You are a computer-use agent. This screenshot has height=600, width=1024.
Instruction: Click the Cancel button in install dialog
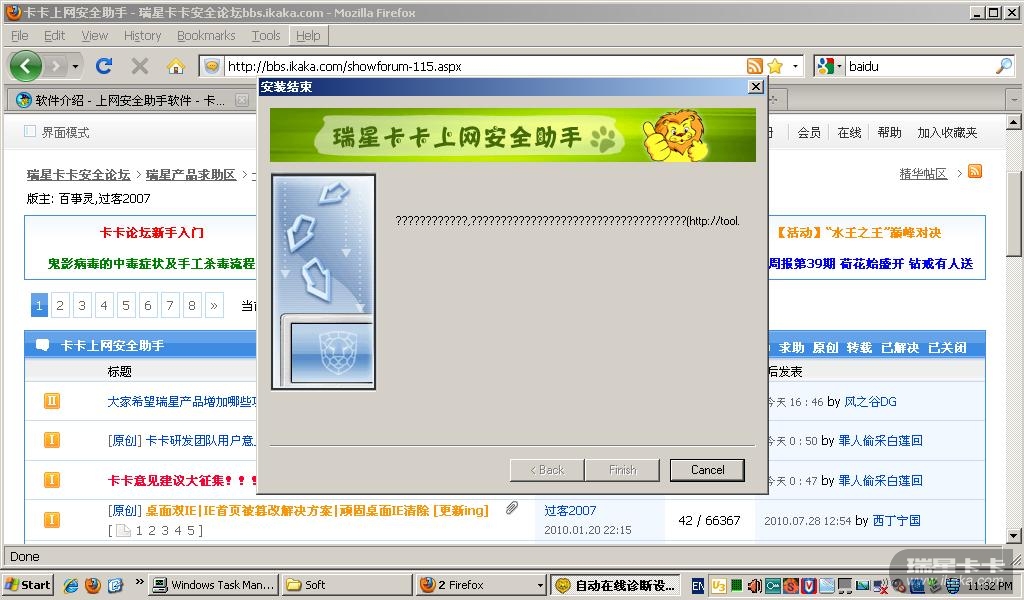point(707,470)
